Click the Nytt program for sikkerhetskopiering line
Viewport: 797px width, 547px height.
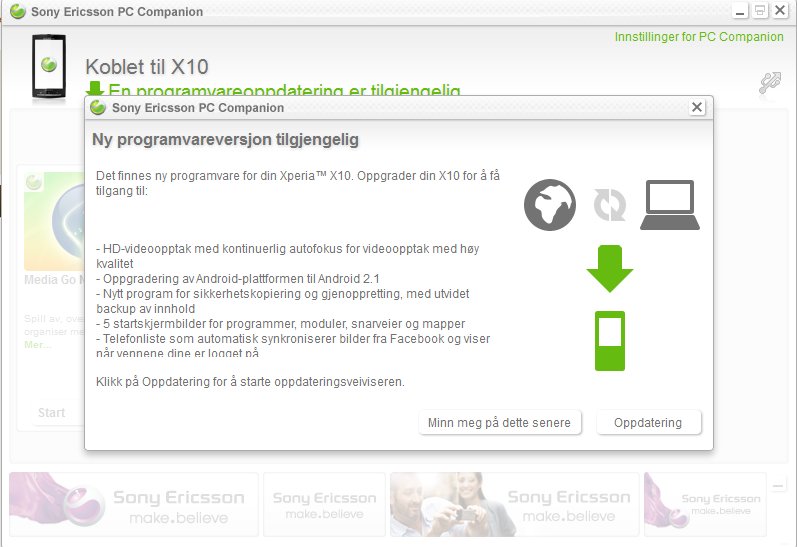(283, 301)
